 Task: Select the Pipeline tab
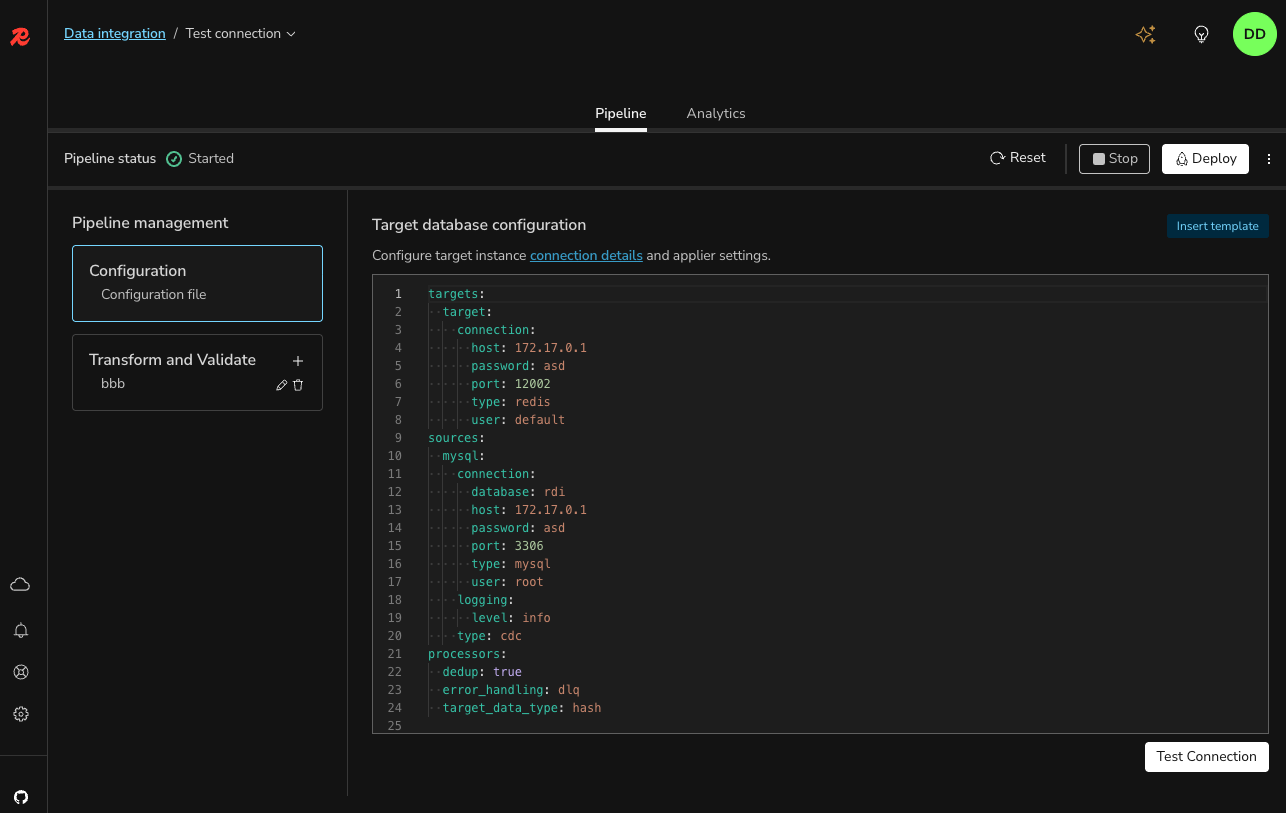(620, 114)
